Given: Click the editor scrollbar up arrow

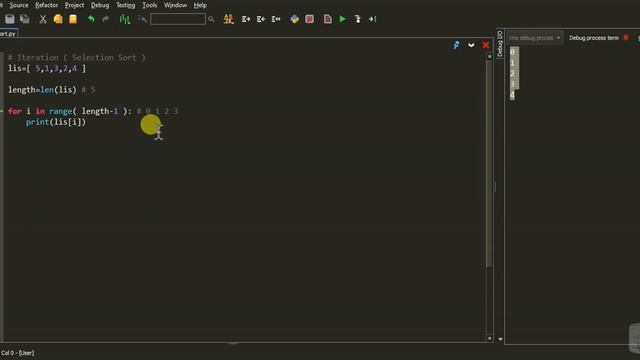Looking at the screenshot, I should tap(489, 57).
